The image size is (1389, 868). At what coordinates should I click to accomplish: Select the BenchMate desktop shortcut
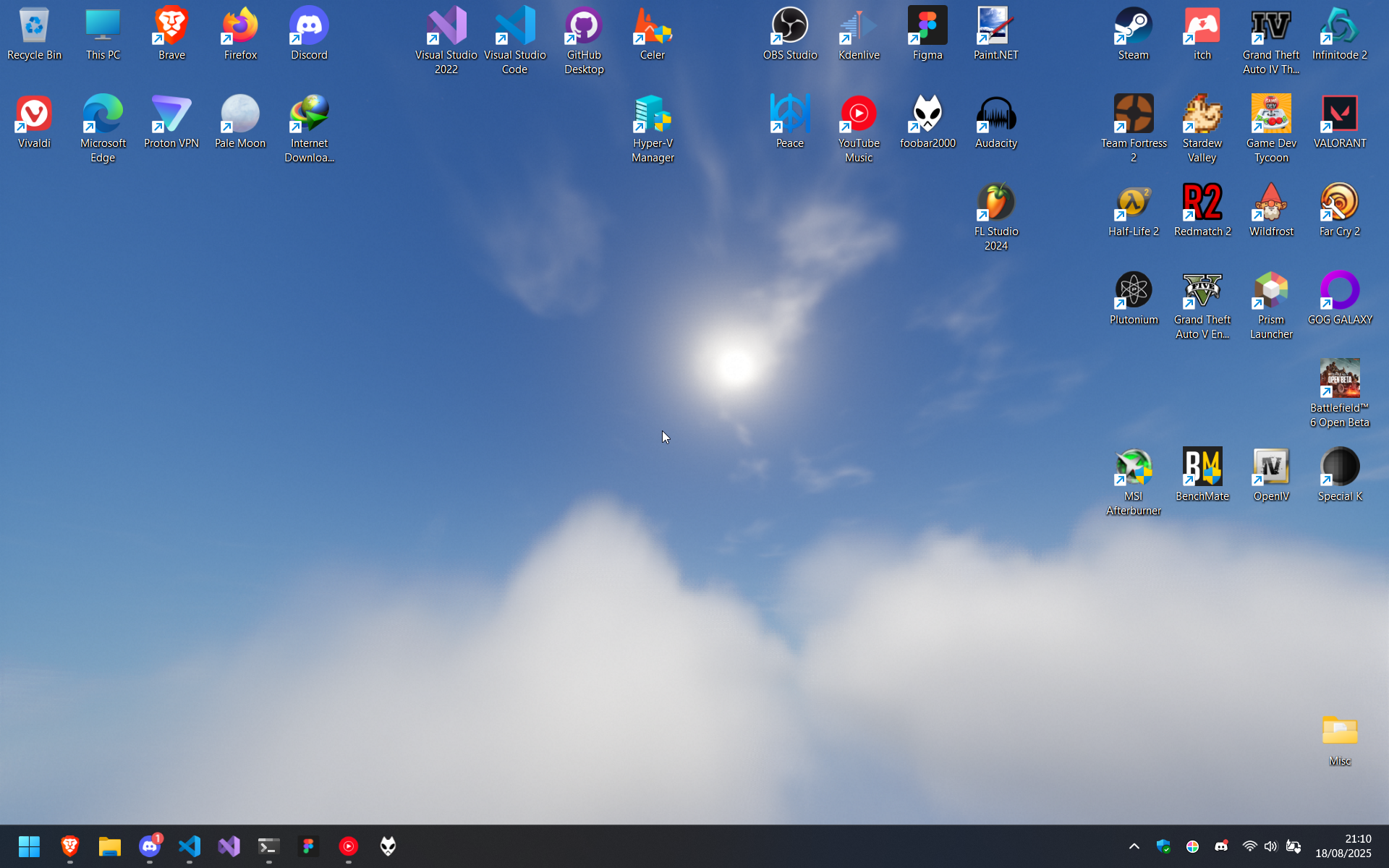(x=1202, y=475)
